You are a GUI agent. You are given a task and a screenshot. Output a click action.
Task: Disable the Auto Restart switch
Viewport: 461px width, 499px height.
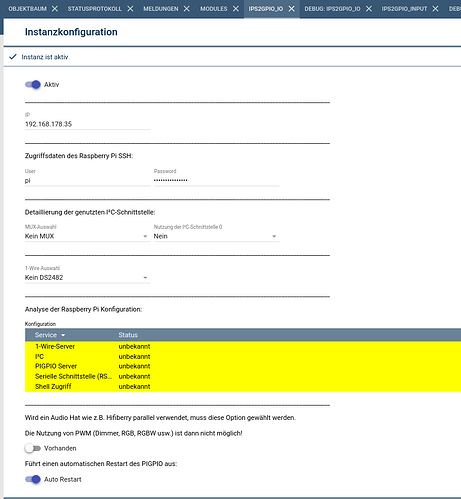coord(33,479)
